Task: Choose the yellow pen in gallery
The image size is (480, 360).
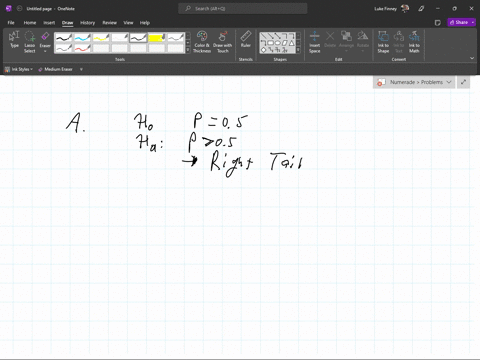Action: 101,38
